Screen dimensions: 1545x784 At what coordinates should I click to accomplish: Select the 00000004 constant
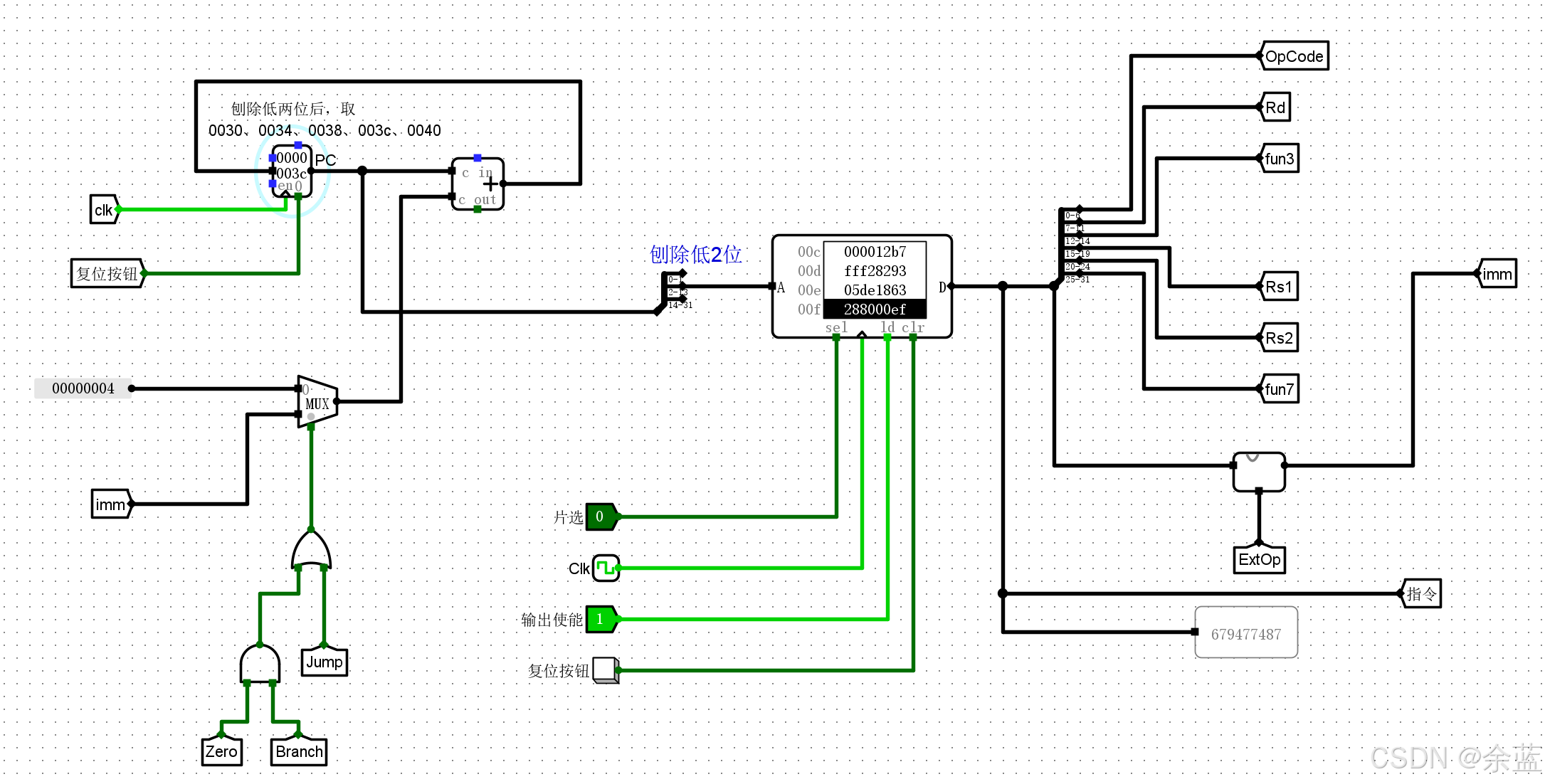tap(83, 388)
